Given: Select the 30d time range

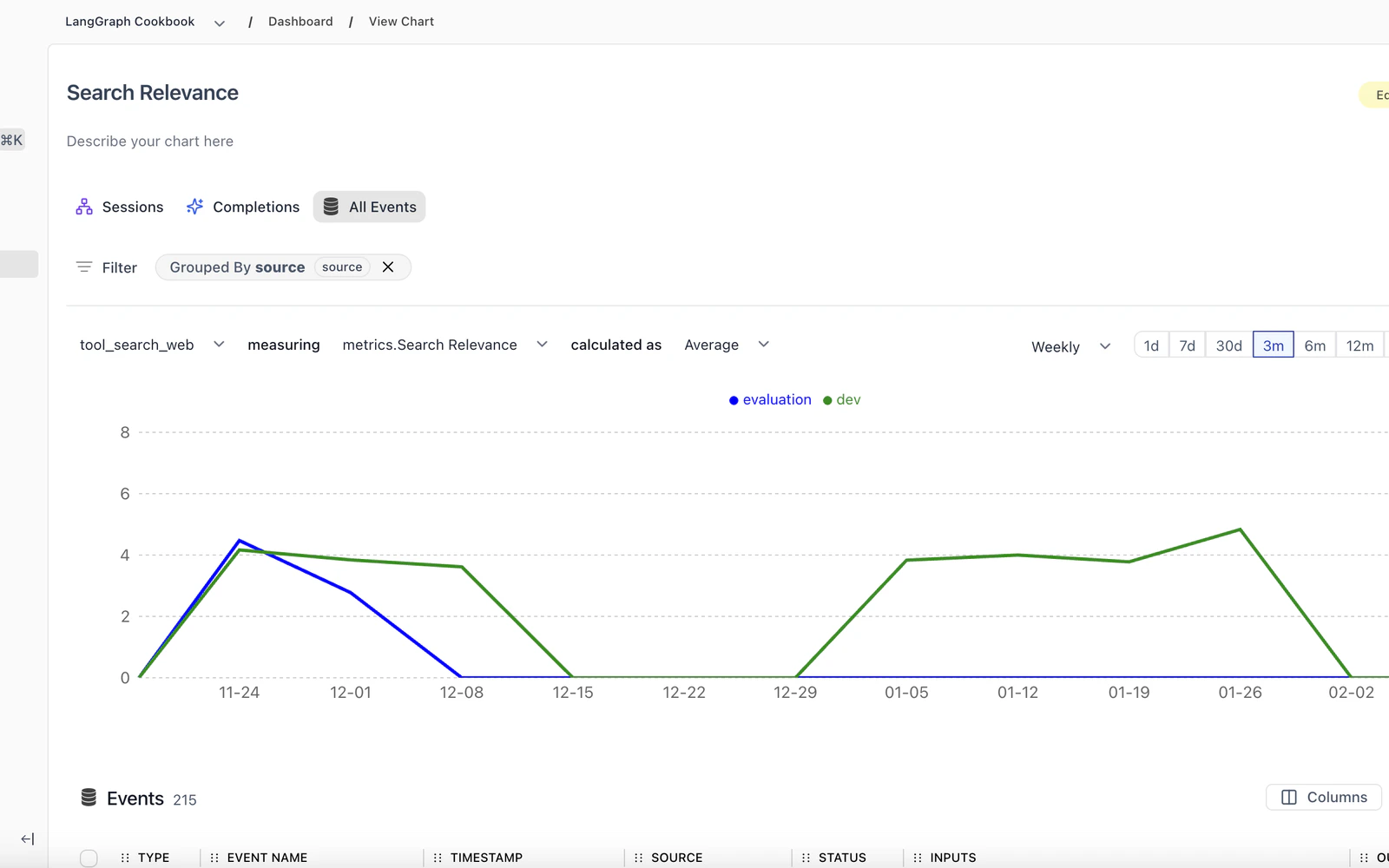Looking at the screenshot, I should tap(1228, 345).
